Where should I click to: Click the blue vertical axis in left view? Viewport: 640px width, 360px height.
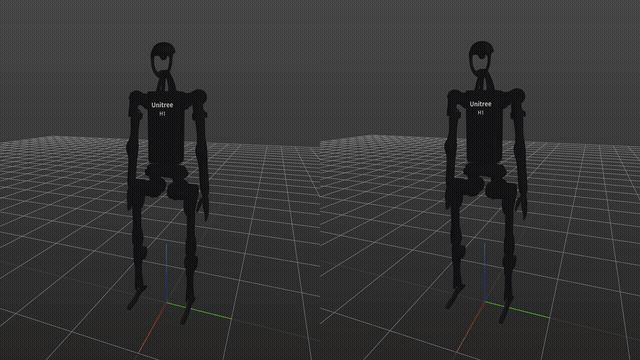(167, 273)
